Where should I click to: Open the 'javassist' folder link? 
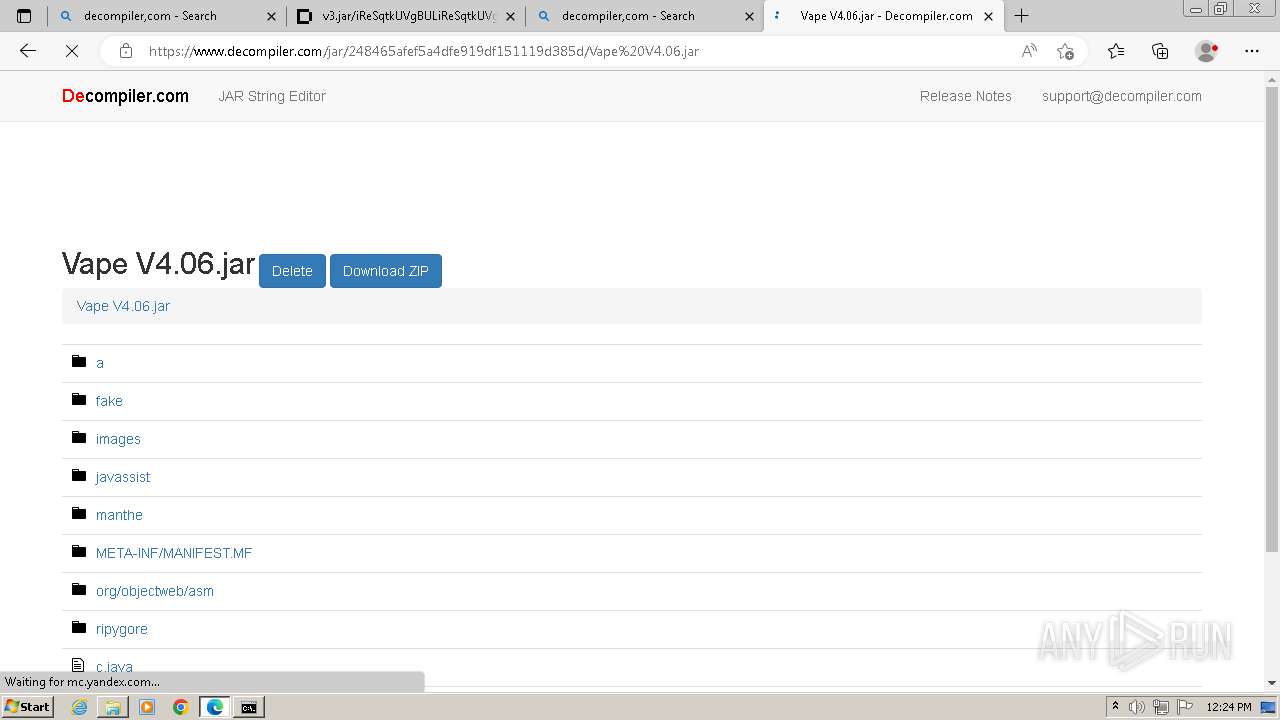coord(123,477)
